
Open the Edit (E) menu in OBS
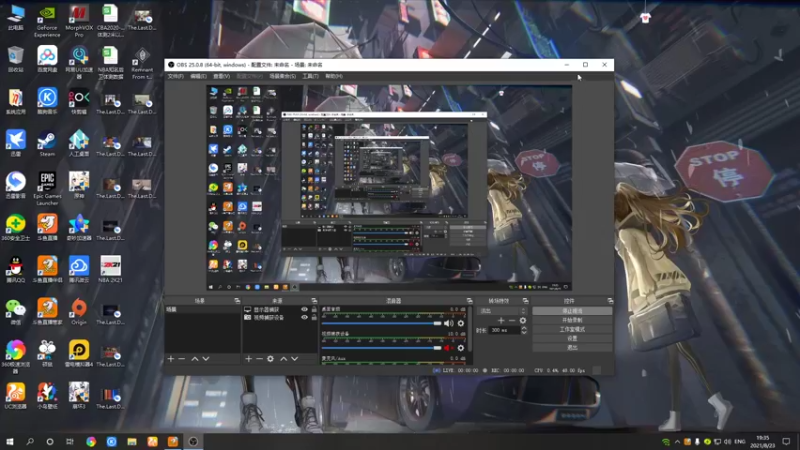tap(198, 76)
